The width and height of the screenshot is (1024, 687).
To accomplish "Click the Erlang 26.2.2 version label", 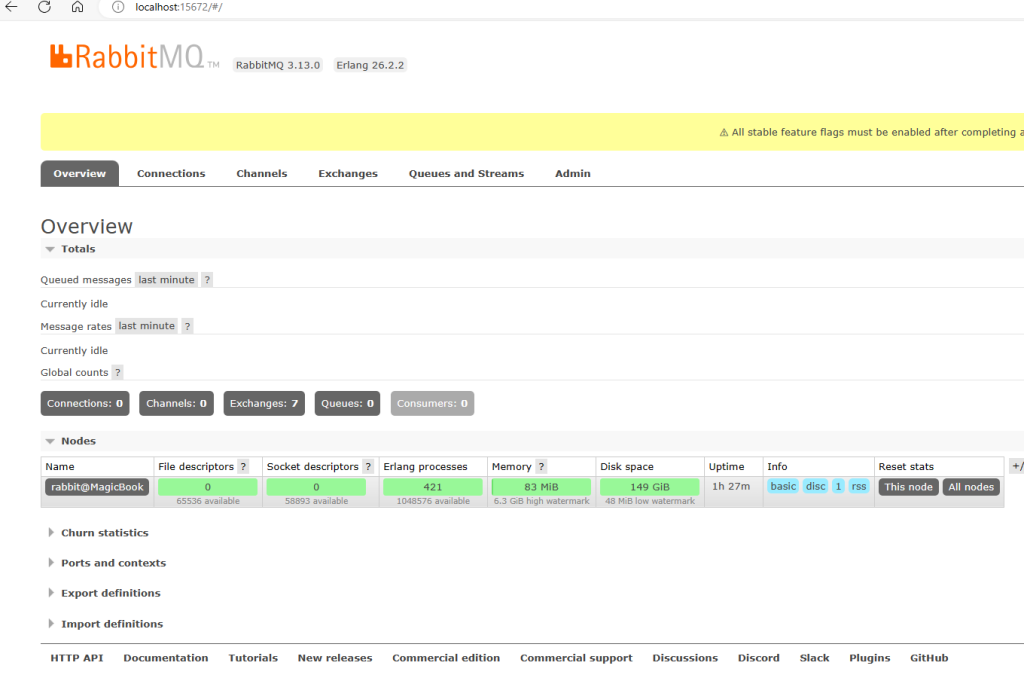I will pyautogui.click(x=370, y=65).
